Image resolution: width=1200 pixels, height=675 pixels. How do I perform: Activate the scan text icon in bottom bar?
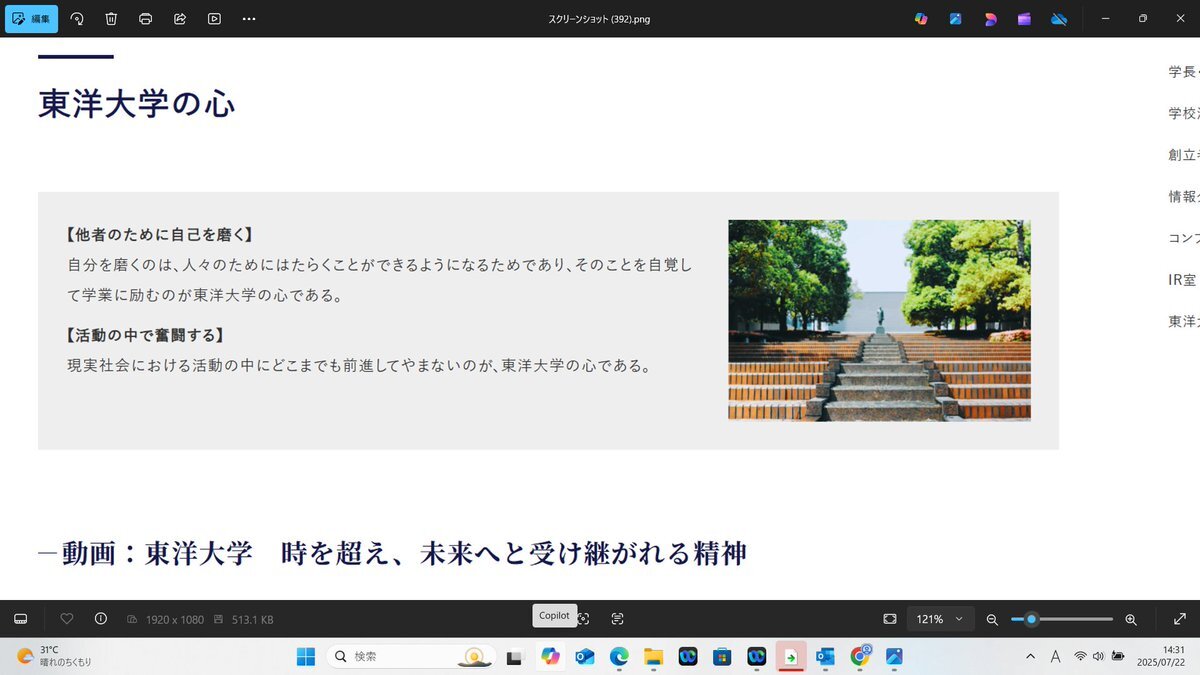(x=617, y=619)
